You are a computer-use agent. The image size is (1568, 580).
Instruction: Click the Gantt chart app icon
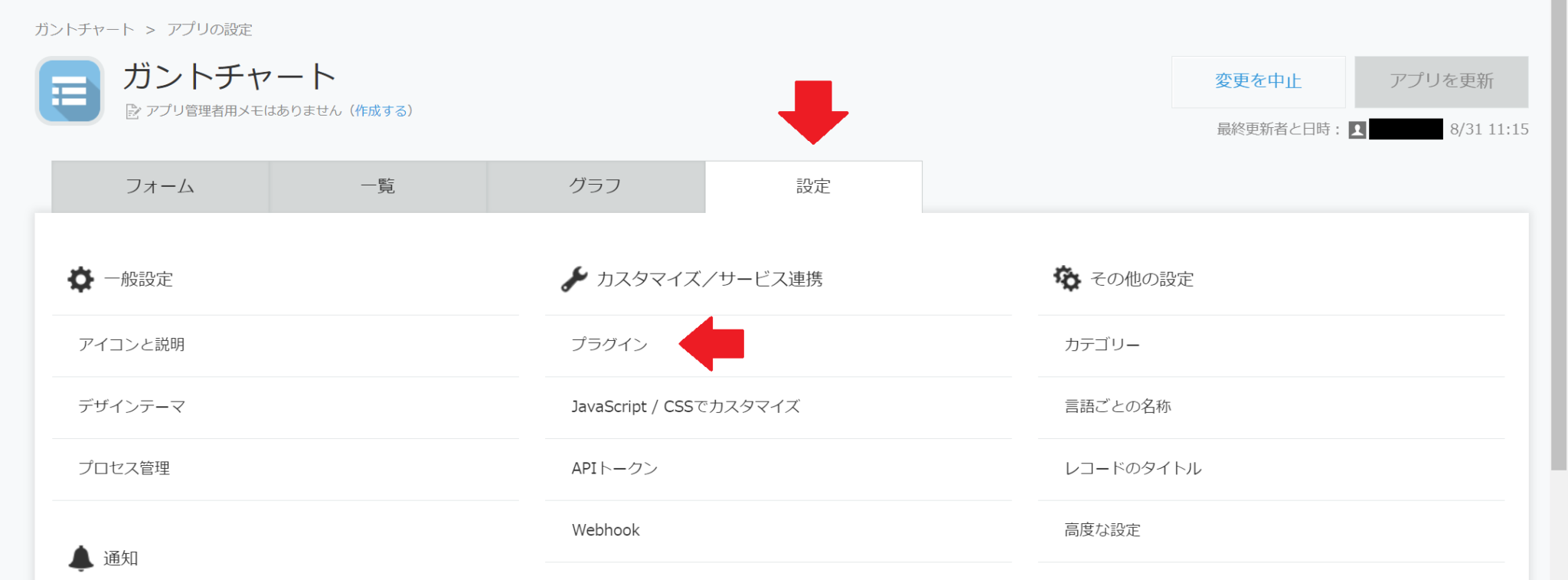pos(70,91)
